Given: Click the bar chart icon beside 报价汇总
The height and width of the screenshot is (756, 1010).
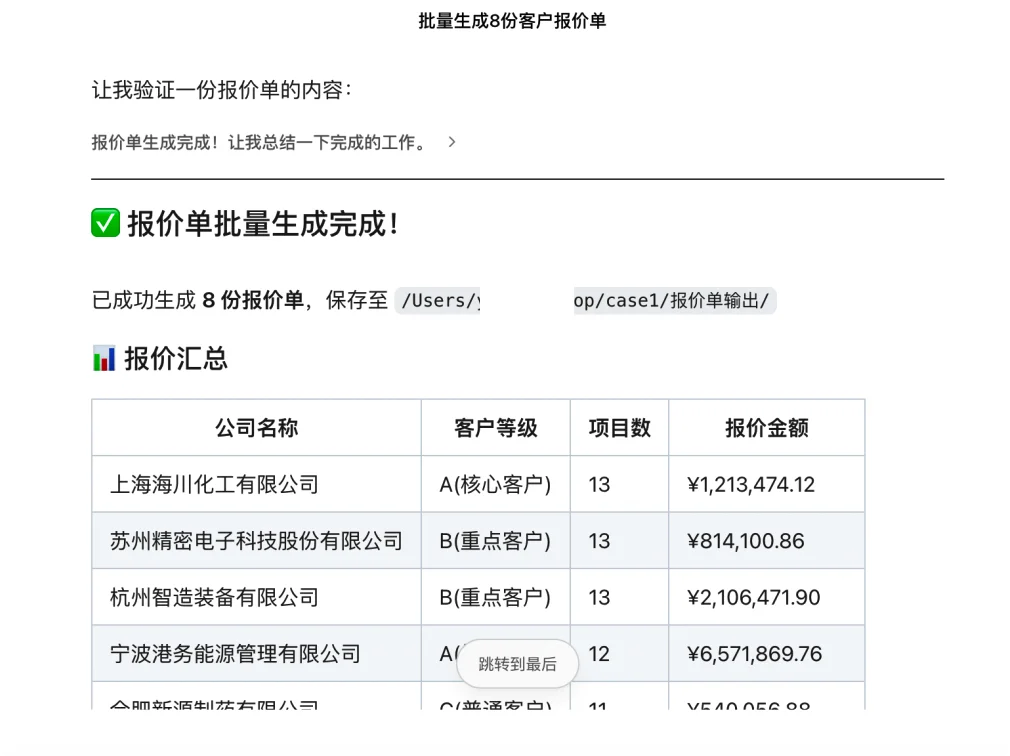Looking at the screenshot, I should (103, 358).
